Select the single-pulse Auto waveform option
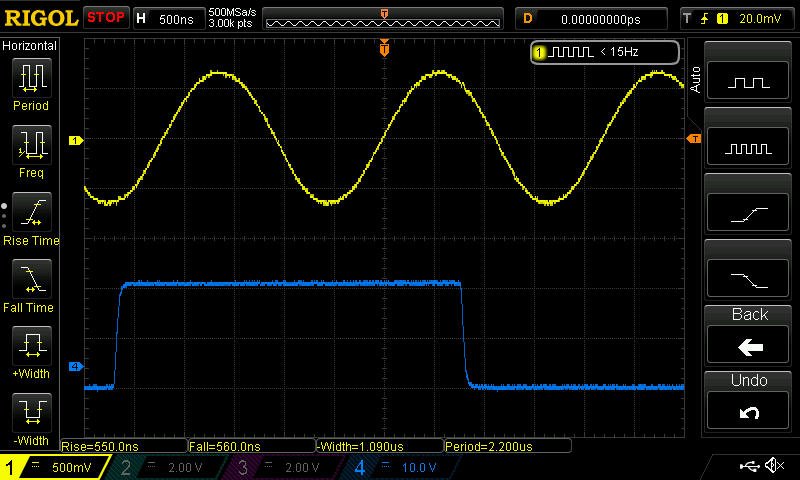 749,83
